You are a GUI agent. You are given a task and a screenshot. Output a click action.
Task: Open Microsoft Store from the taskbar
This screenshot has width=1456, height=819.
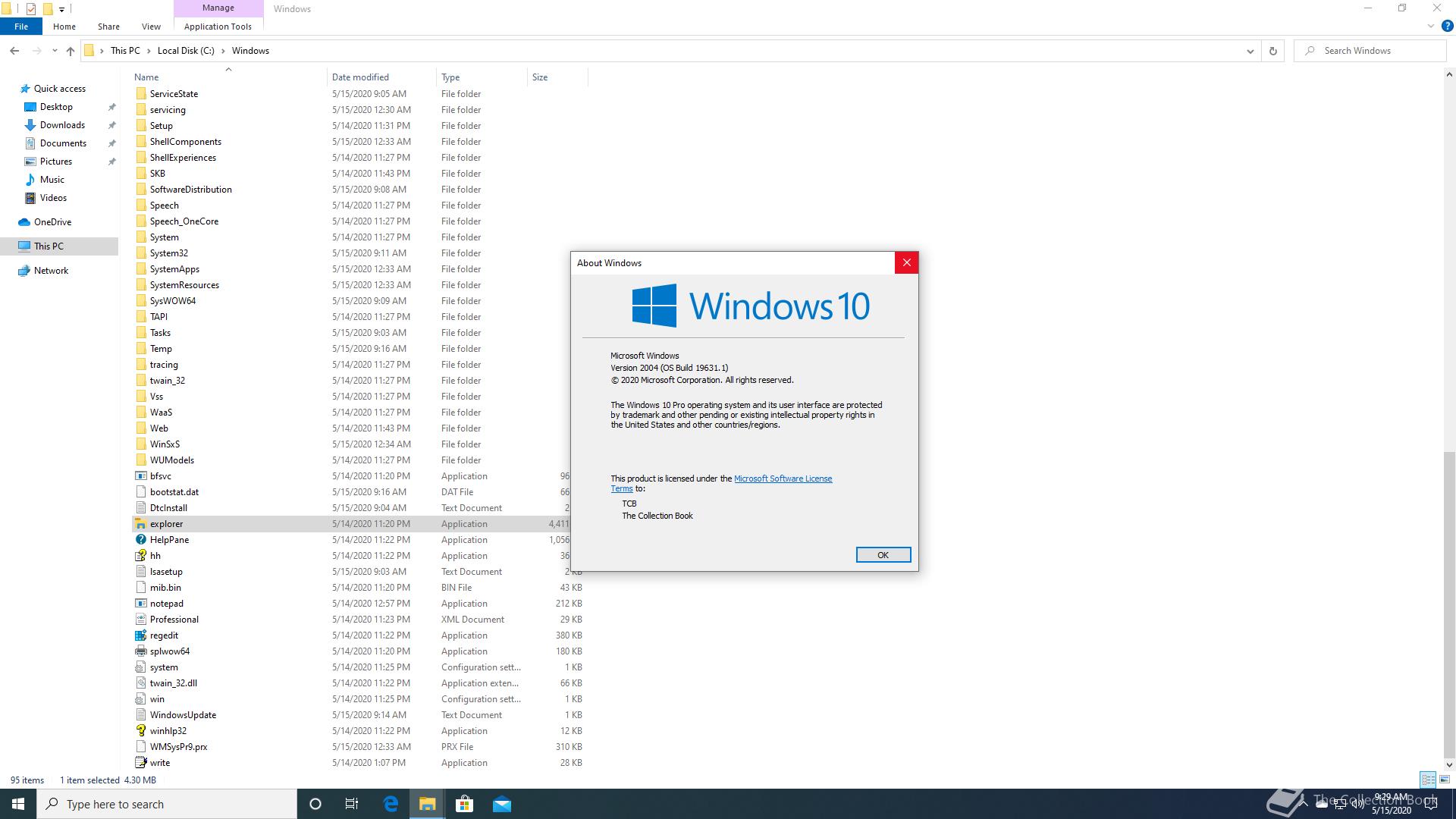[464, 804]
